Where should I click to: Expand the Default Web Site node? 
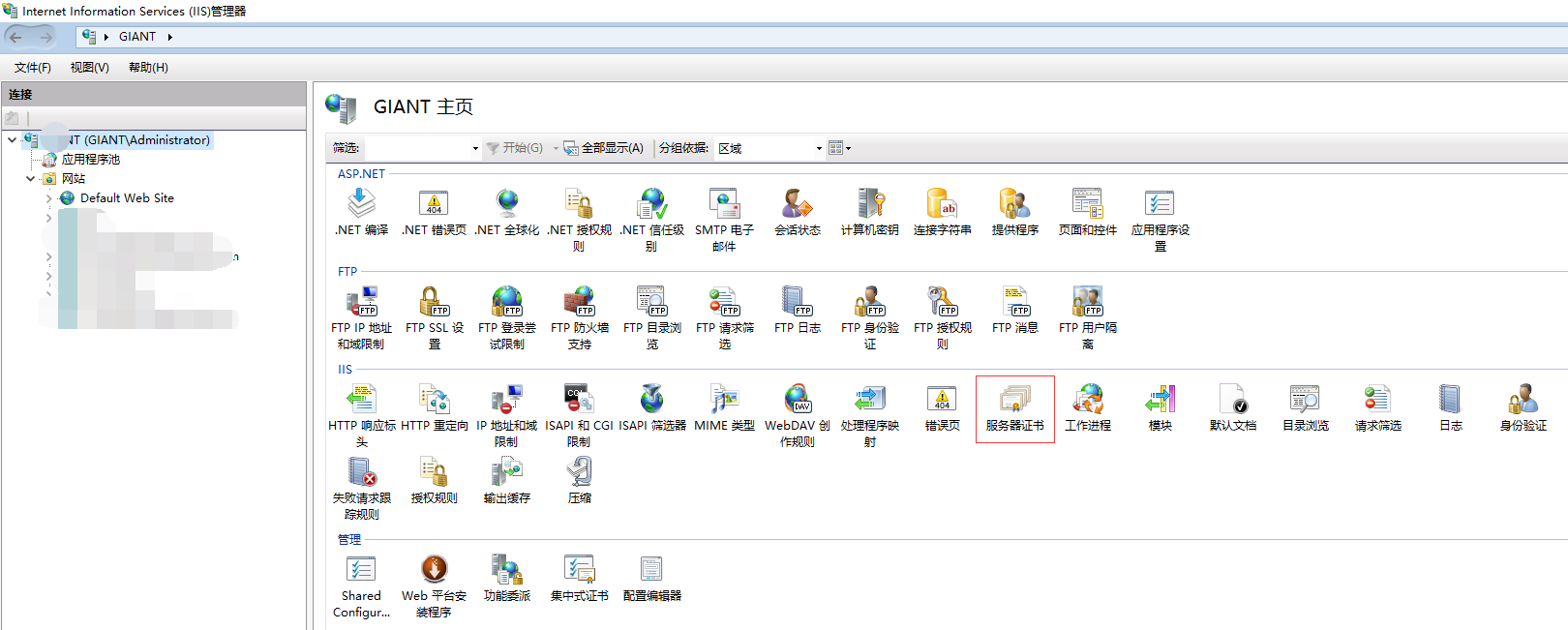tap(49, 198)
